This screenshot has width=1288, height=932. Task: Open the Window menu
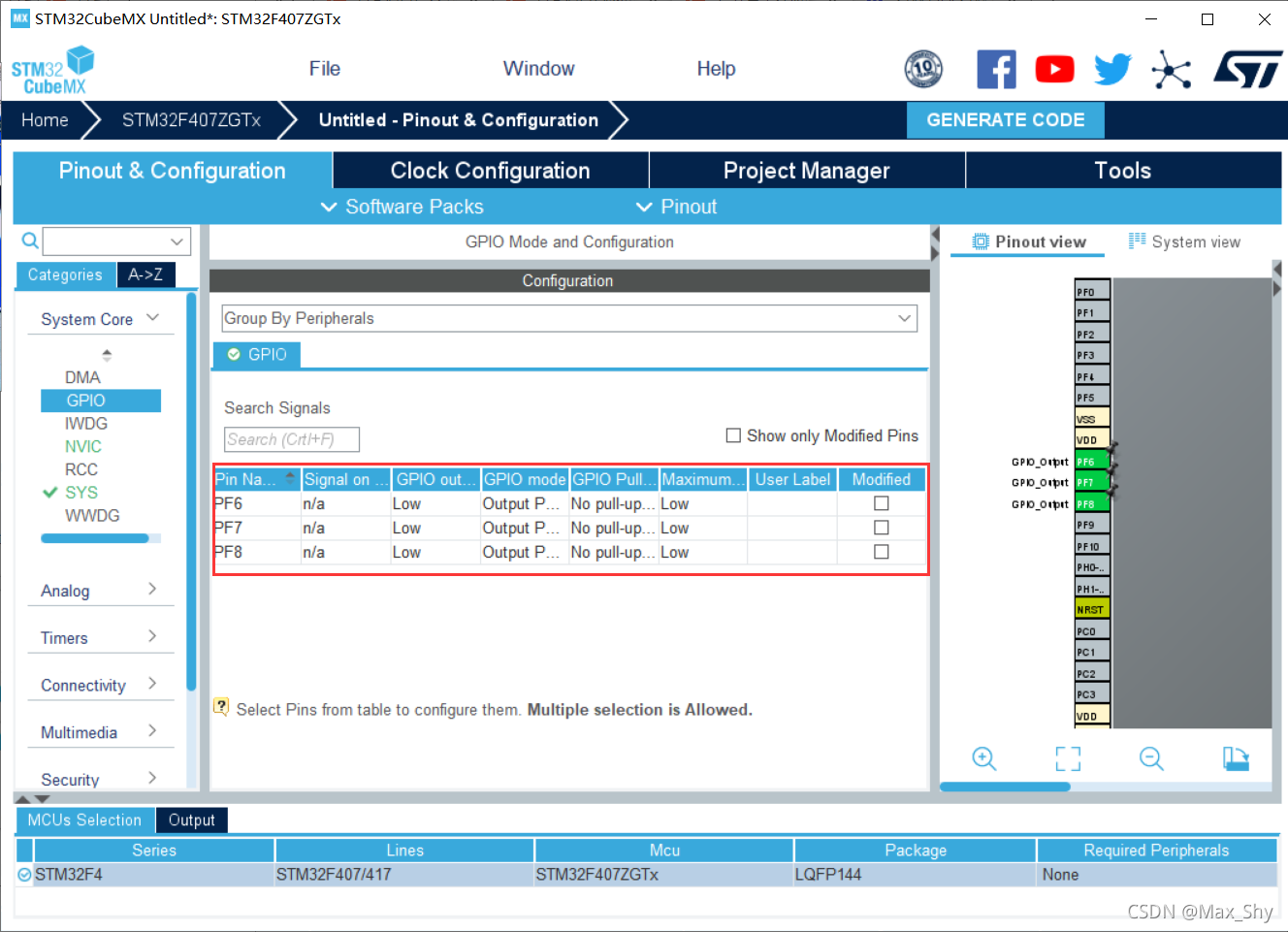coord(538,69)
